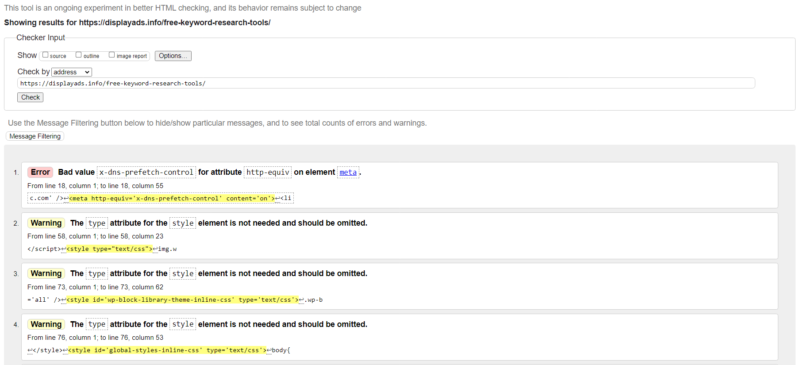
Task: Tick the outline checkbox
Action: click(x=79, y=55)
